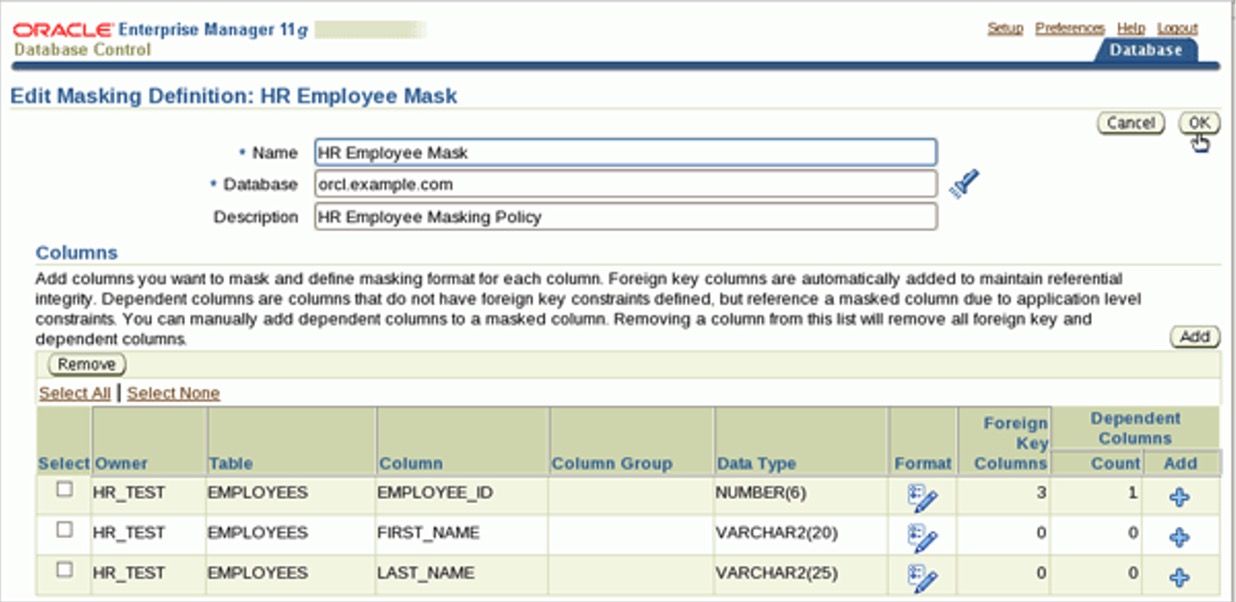Focus the Database input field
The height and width of the screenshot is (602, 1236).
tap(625, 184)
